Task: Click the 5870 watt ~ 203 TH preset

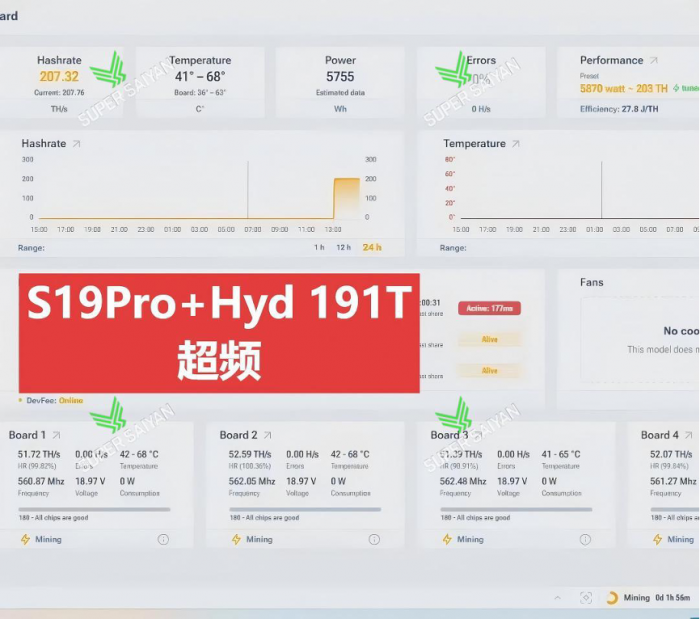Action: 624,88
